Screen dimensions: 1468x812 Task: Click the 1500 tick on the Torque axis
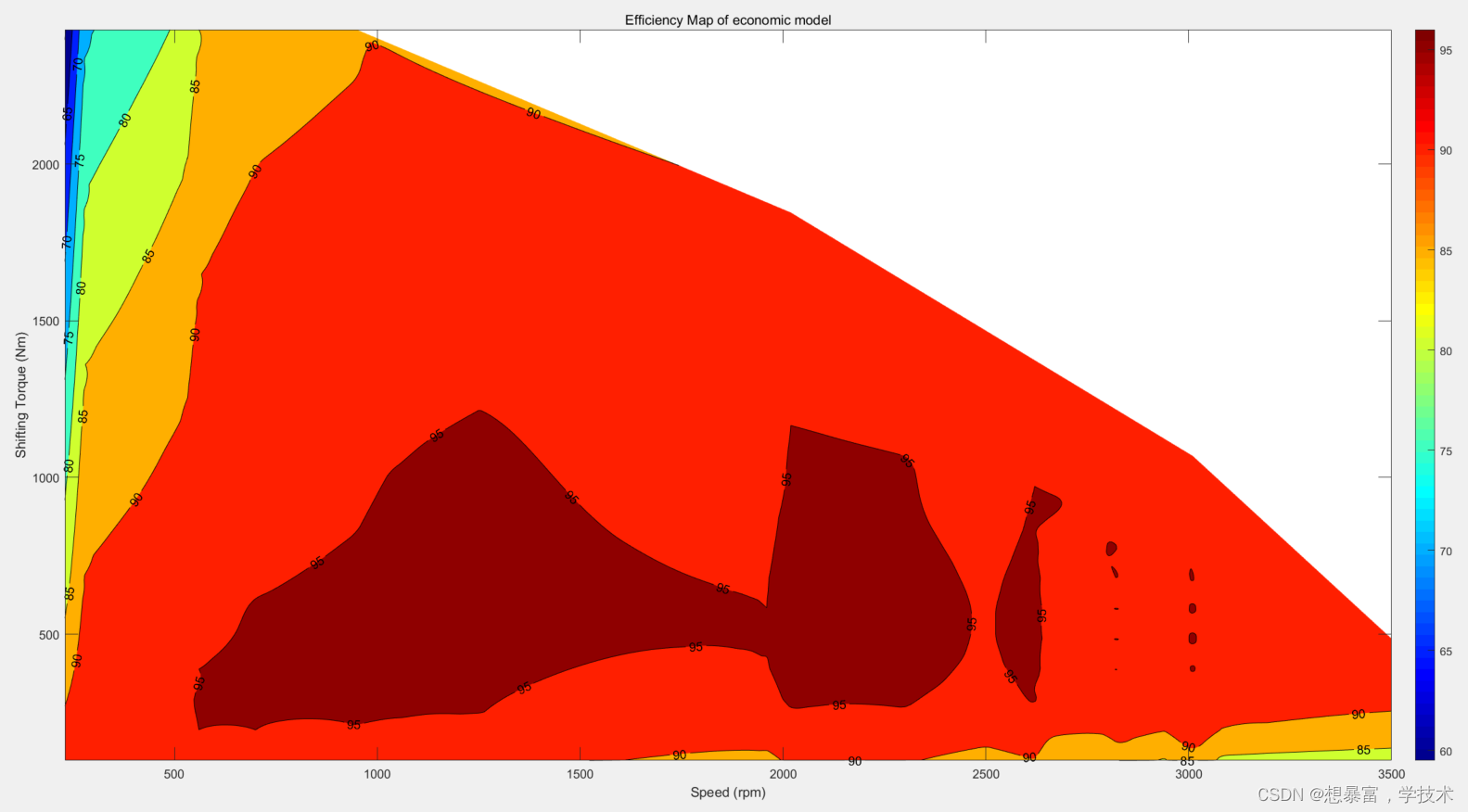click(x=46, y=322)
